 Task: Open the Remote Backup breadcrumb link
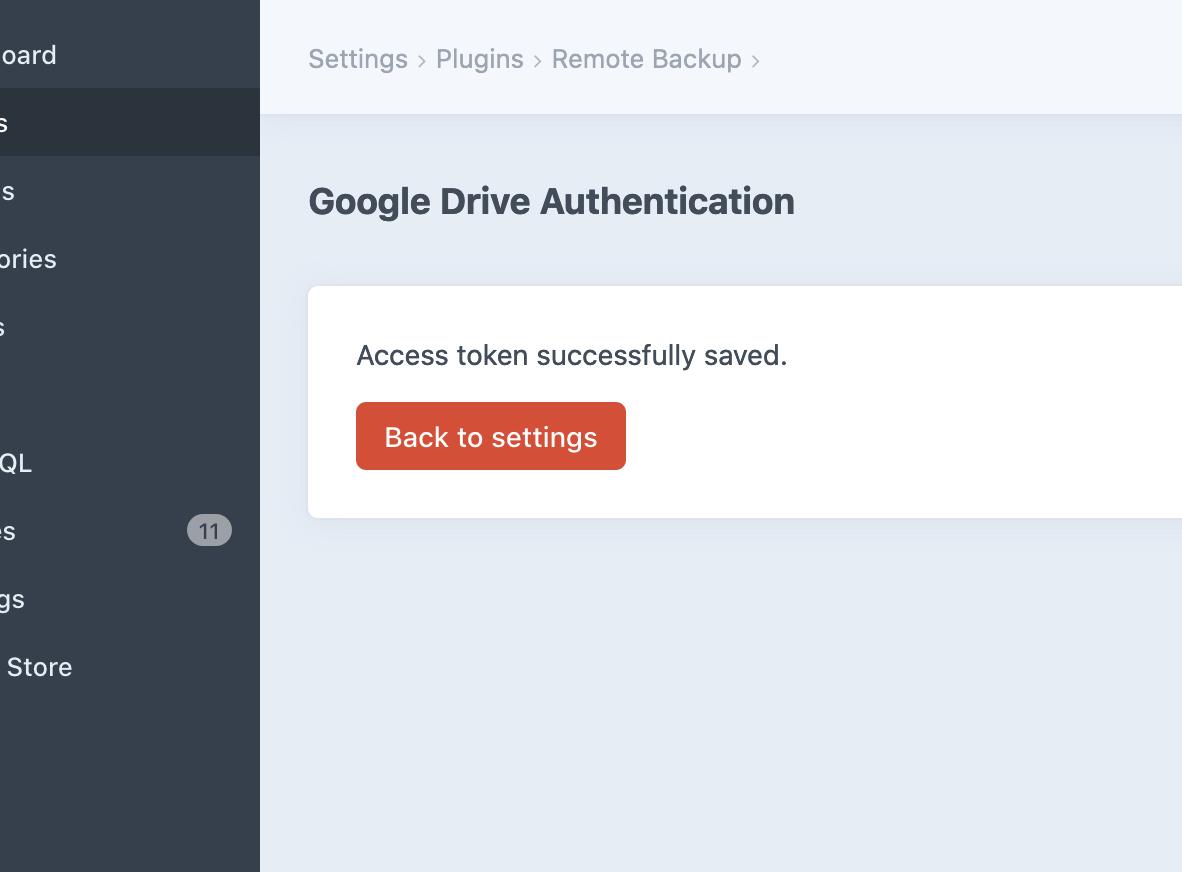[x=647, y=60]
